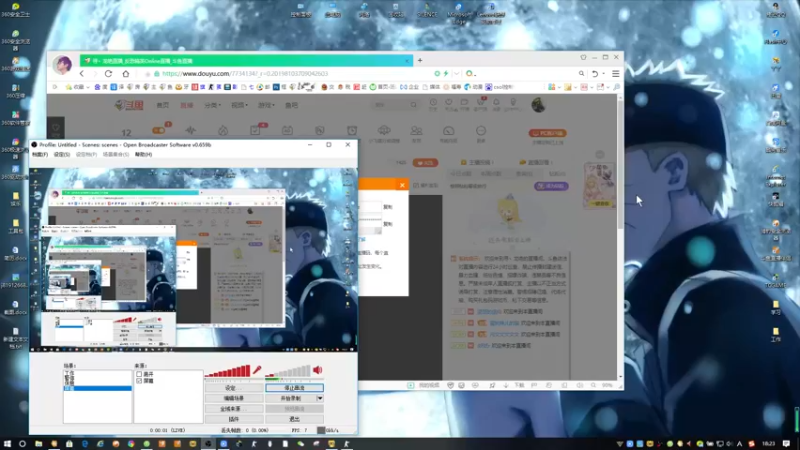
Task: Disable the checked second source in OBS sources list
Action: (139, 381)
